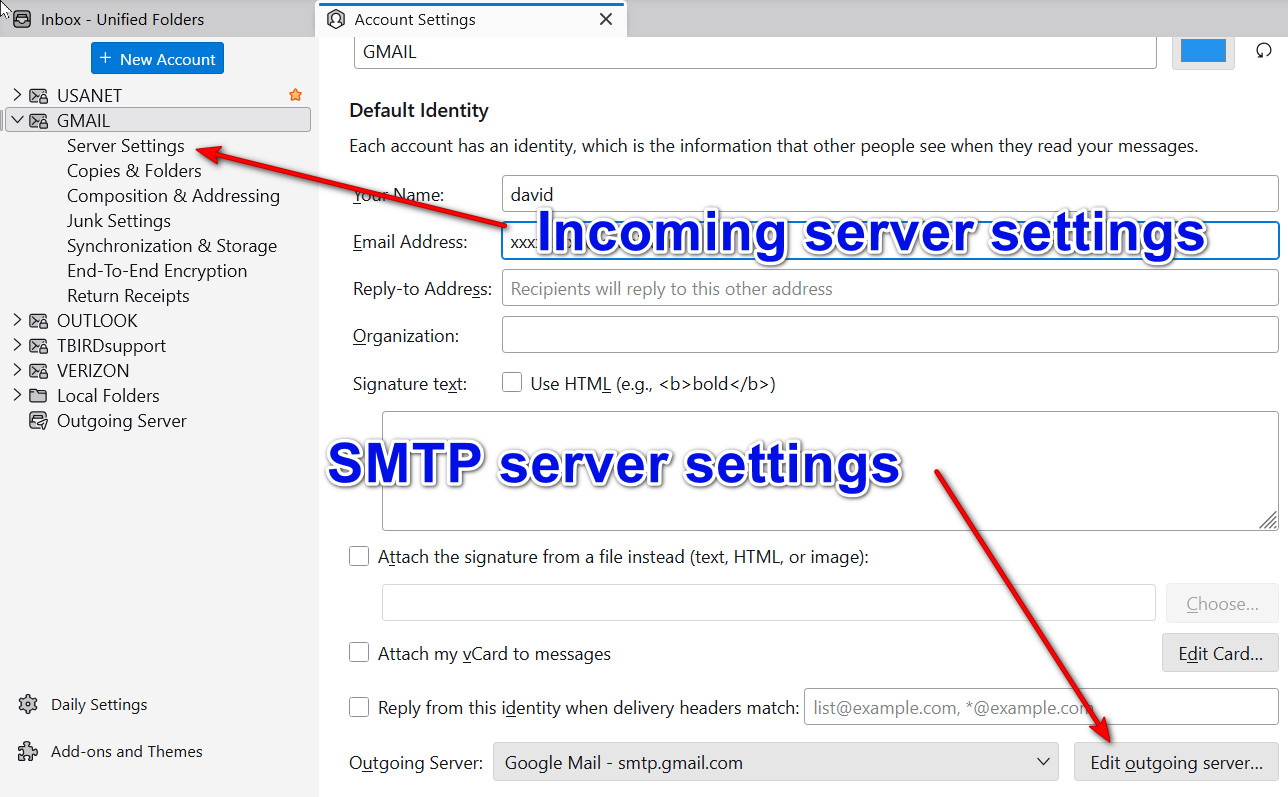This screenshot has width=1288, height=797.
Task: Expand the VERIZON account tree
Action: pyautogui.click(x=16, y=370)
